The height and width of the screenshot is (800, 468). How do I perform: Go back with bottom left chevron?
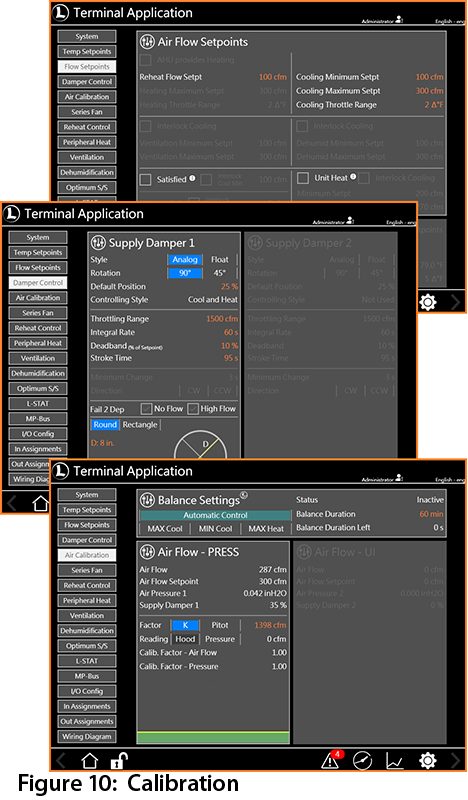(x=61, y=761)
